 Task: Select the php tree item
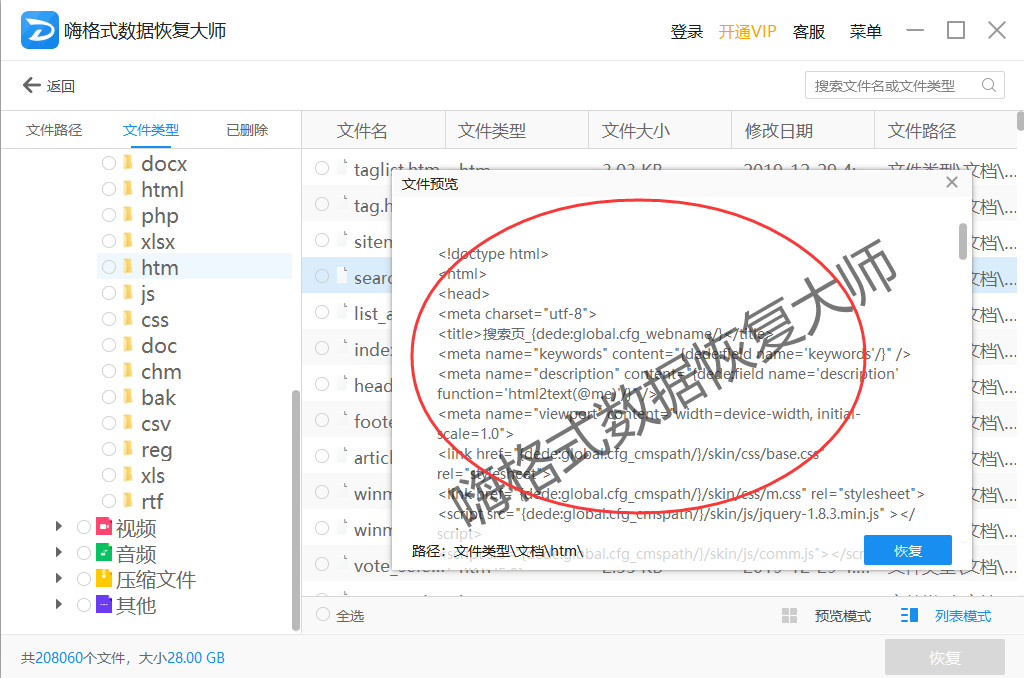click(159, 215)
